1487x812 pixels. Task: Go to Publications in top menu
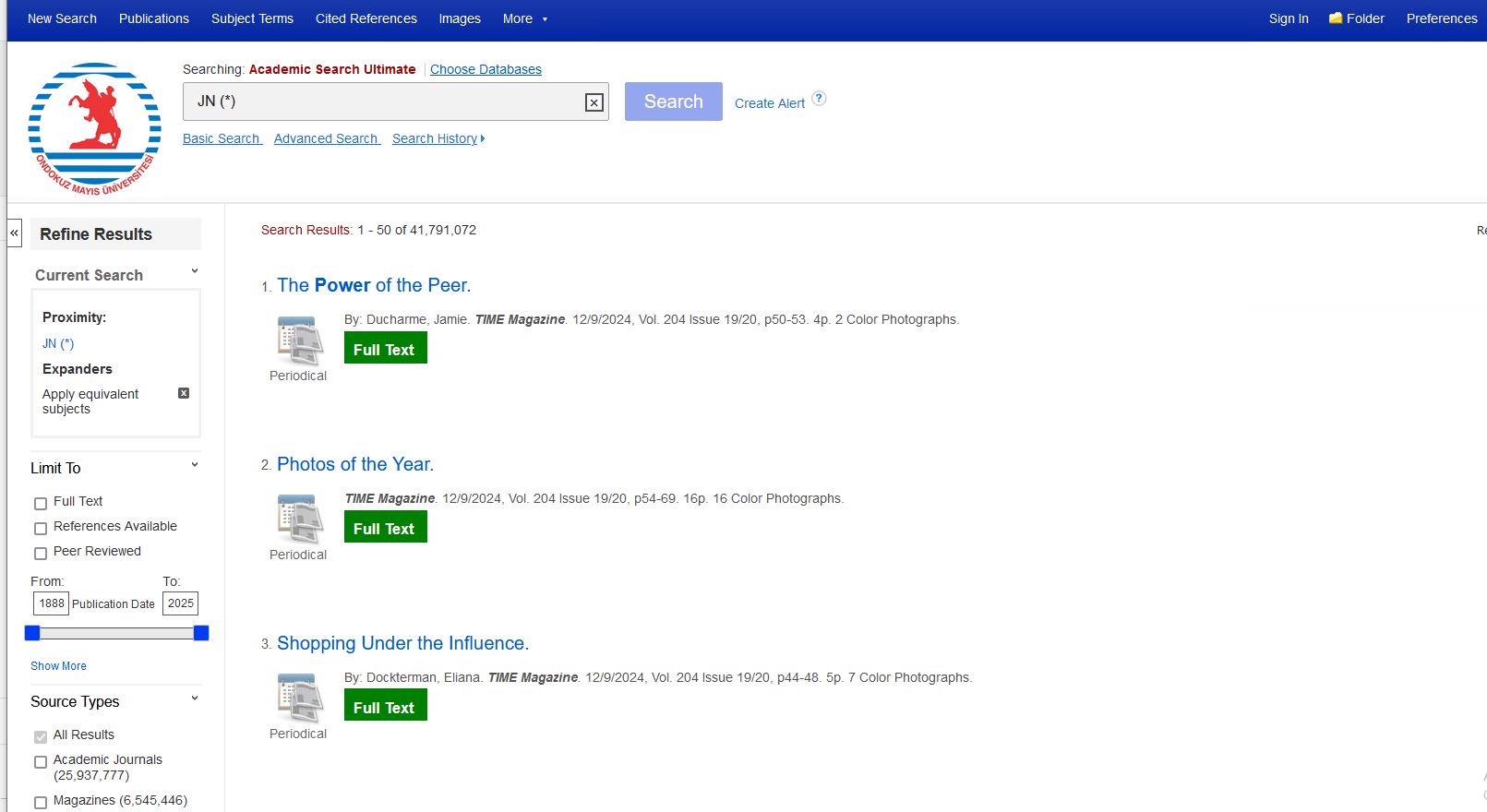(x=154, y=18)
